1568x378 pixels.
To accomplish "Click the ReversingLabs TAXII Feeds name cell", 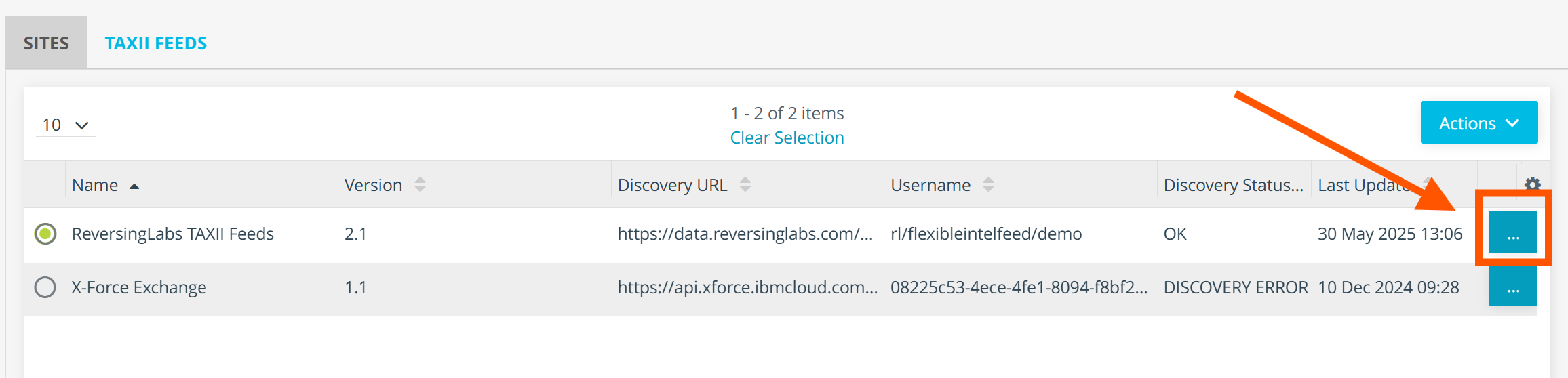I will [173, 234].
